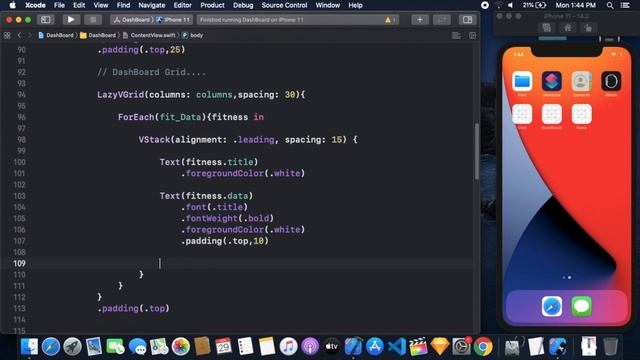The image size is (640, 360).
Task: Click line number 109 in the gutter
Action: (19, 263)
